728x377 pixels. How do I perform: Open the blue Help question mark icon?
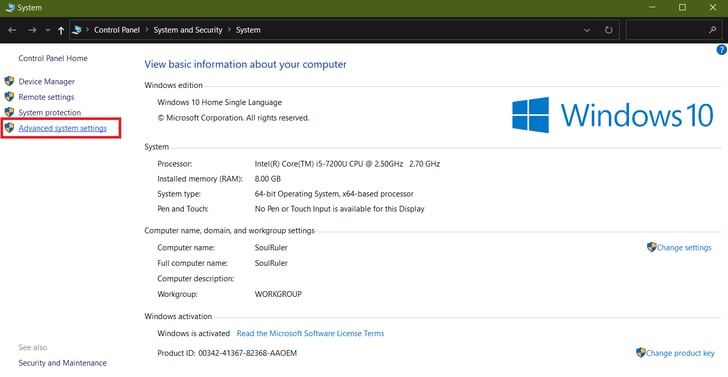(x=722, y=50)
